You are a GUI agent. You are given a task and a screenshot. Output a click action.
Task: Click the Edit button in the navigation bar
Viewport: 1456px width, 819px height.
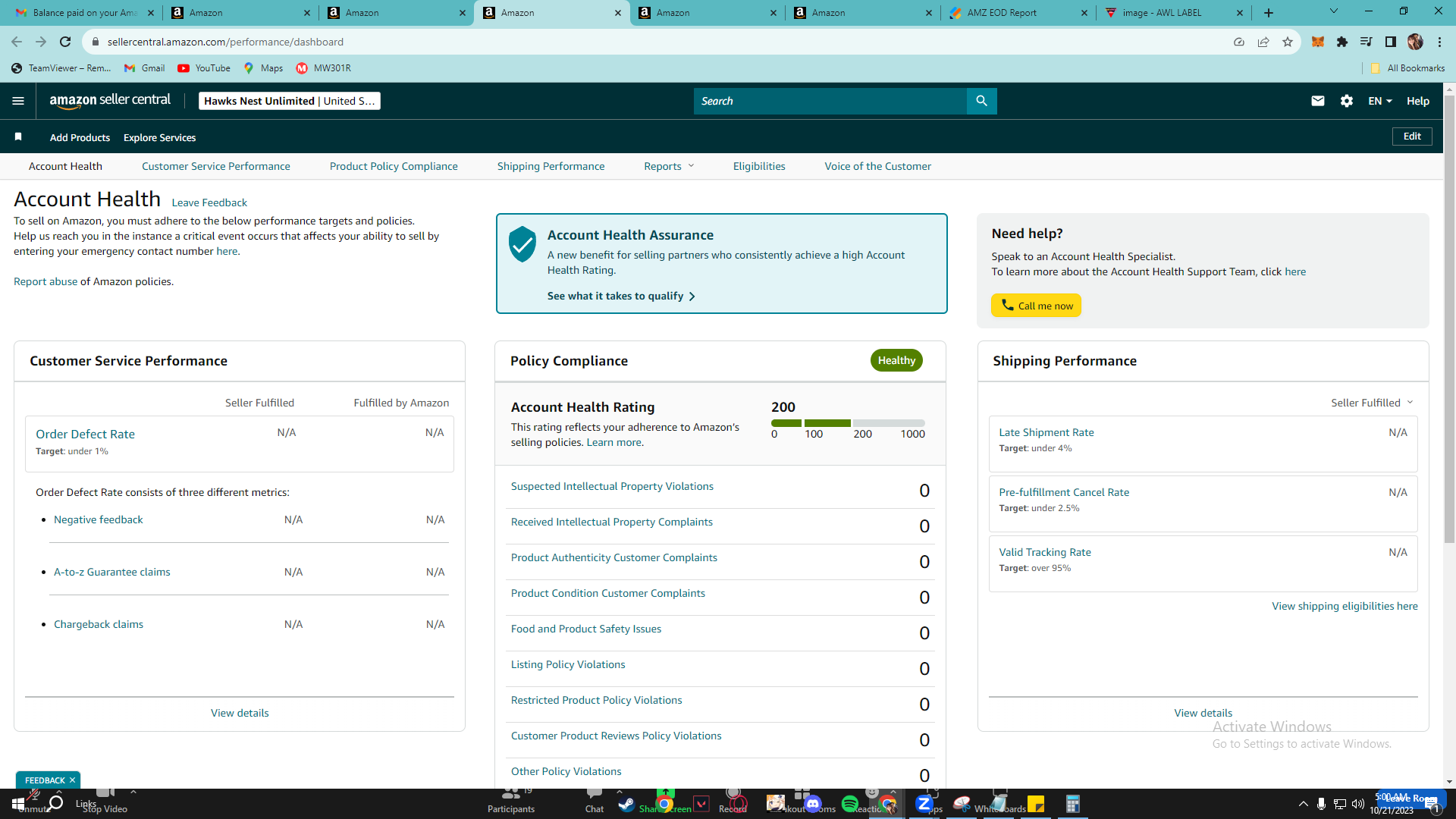[x=1412, y=136]
